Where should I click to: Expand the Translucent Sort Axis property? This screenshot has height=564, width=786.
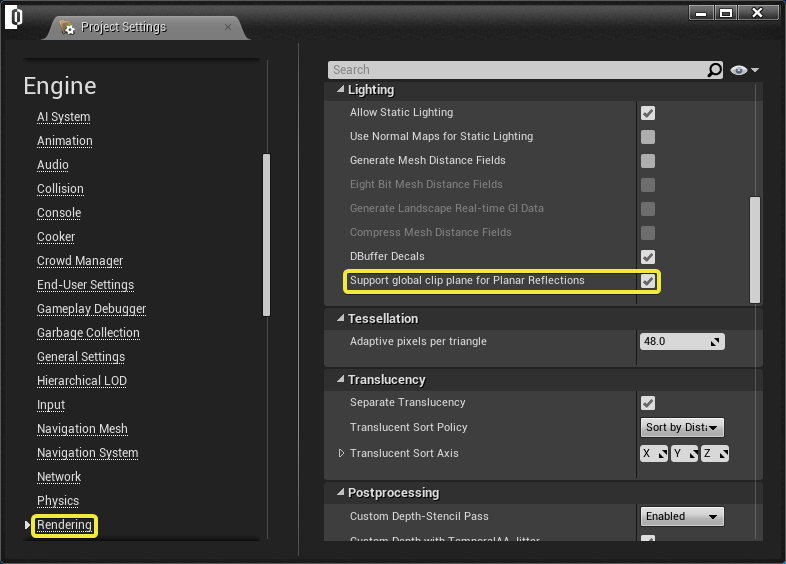pyautogui.click(x=341, y=453)
